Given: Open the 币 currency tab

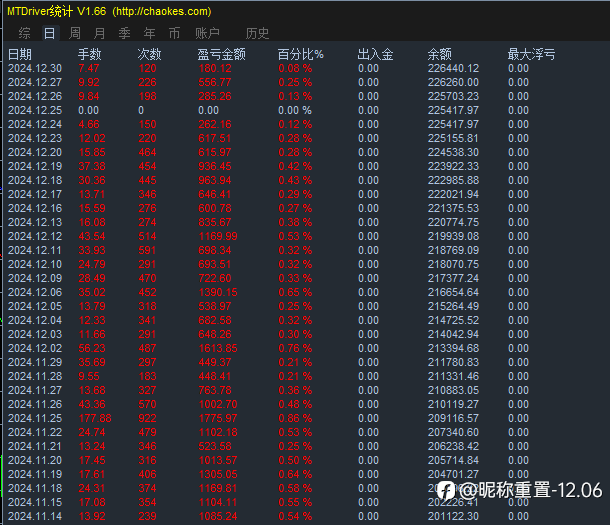Looking at the screenshot, I should tap(174, 33).
